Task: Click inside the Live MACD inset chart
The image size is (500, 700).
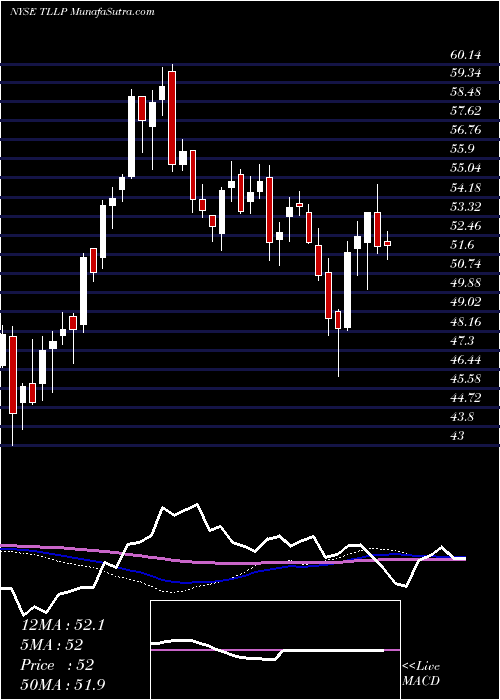Action: pos(275,650)
